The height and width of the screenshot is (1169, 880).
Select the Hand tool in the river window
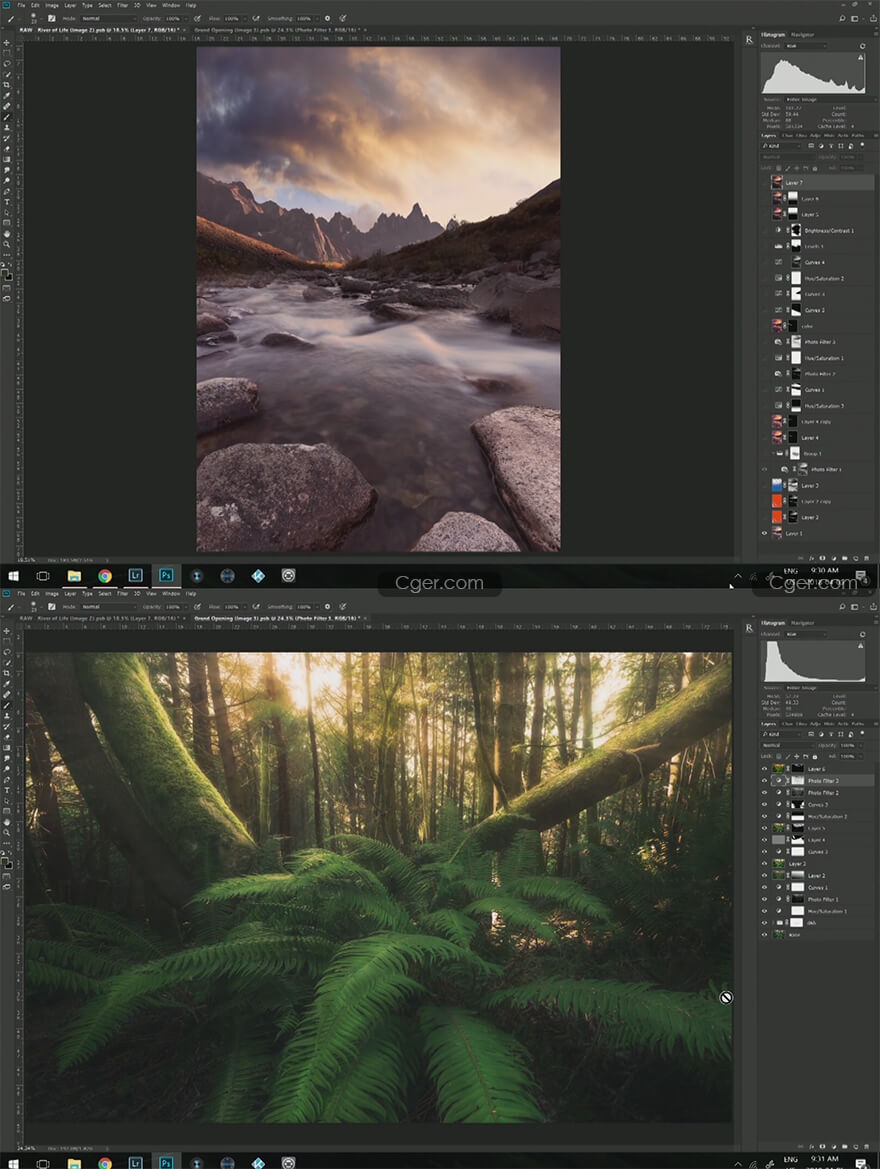tap(7, 233)
